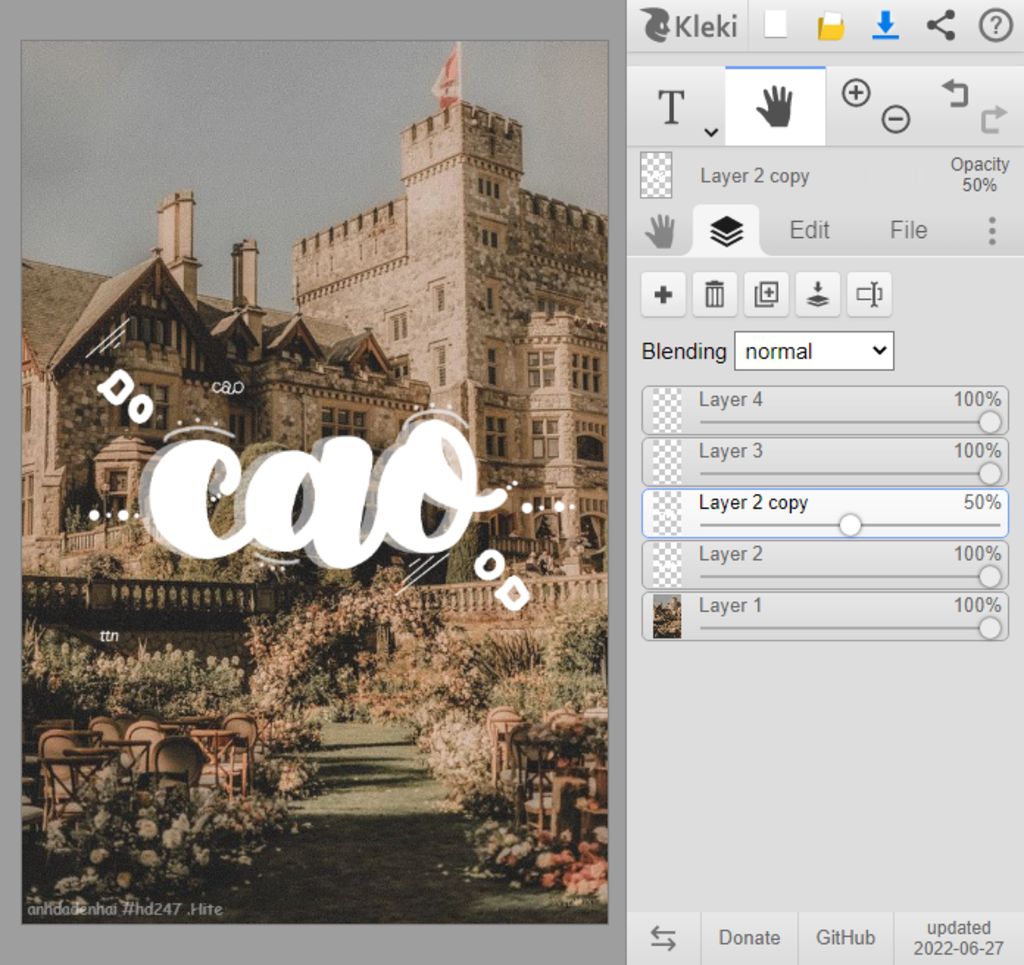The image size is (1024, 965).
Task: Open the File tab
Action: point(908,230)
